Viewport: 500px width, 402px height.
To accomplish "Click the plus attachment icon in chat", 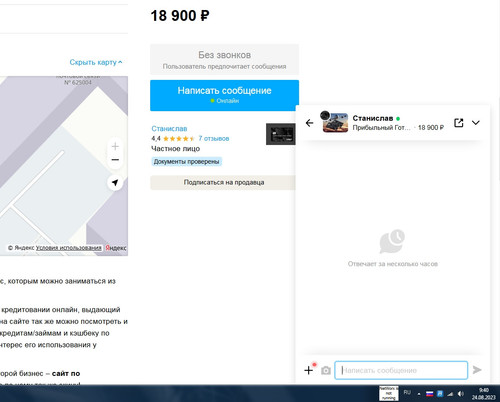I will (308, 370).
